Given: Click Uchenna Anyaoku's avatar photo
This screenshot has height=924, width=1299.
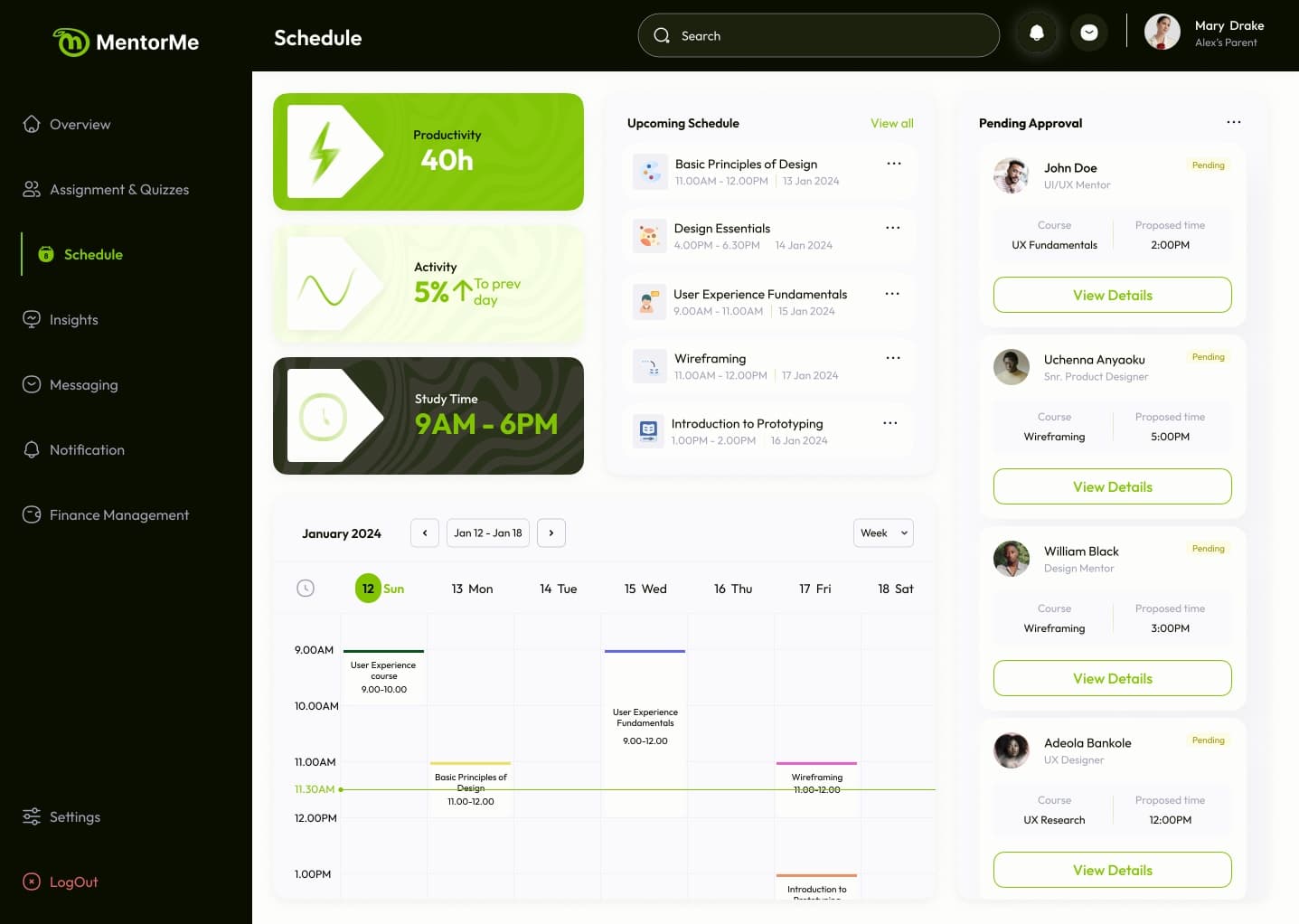Looking at the screenshot, I should tap(1012, 367).
